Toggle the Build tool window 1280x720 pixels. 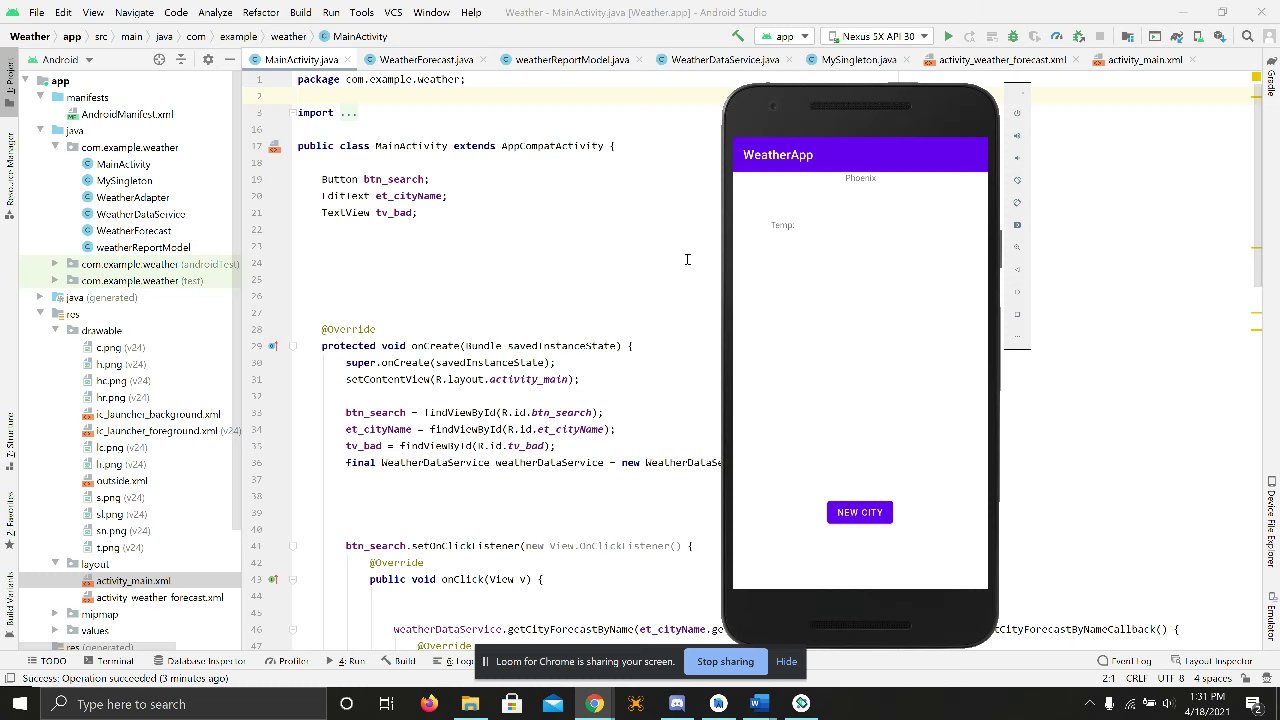pyautogui.click(x=398, y=661)
